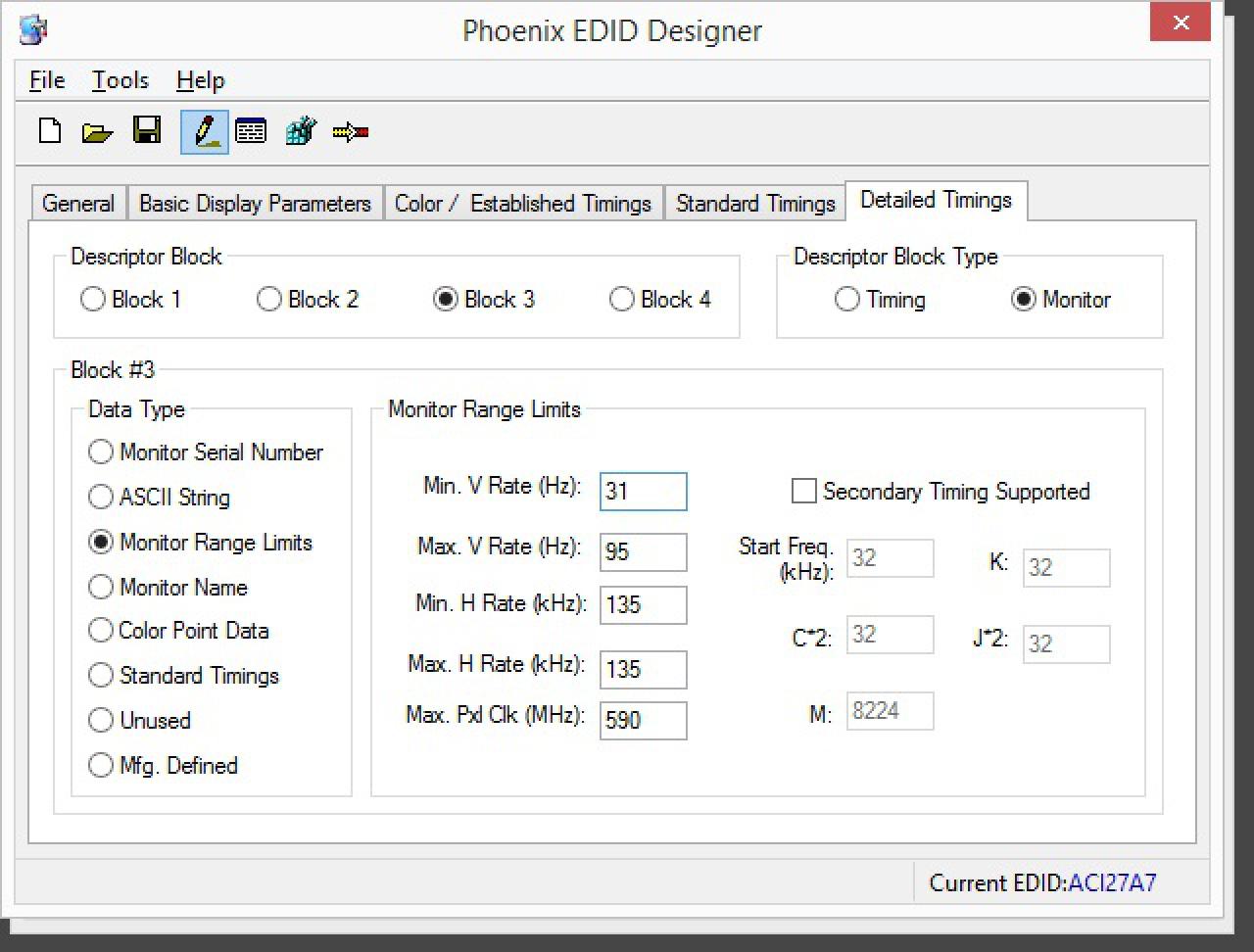Click the Max. V Rate field
This screenshot has width=1254, height=952.
coord(643,551)
